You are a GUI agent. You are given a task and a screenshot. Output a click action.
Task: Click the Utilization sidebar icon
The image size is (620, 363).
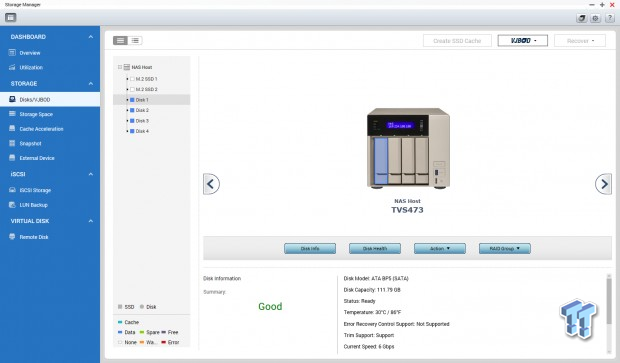[x=12, y=67]
